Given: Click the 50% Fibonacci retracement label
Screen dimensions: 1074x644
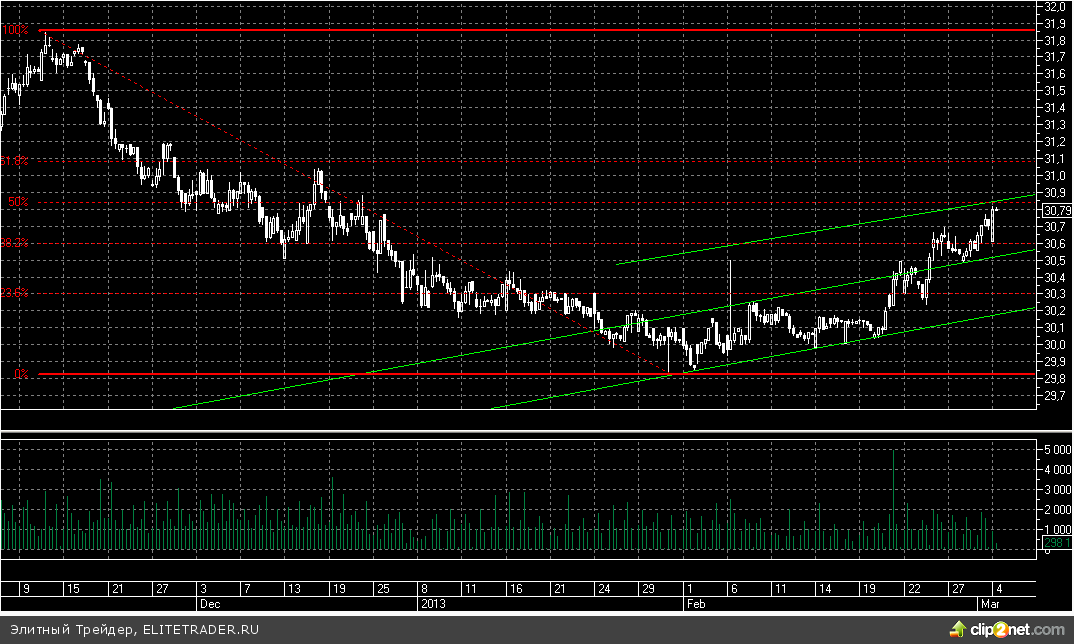Looking at the screenshot, I should [x=18, y=202].
